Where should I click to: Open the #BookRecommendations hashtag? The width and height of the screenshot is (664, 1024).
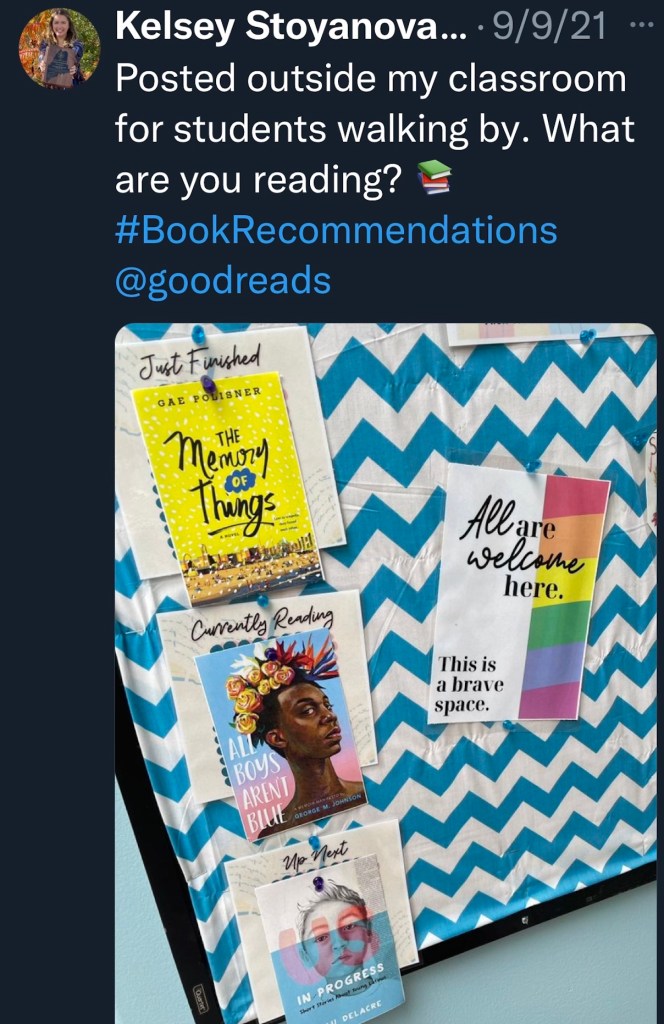[336, 230]
